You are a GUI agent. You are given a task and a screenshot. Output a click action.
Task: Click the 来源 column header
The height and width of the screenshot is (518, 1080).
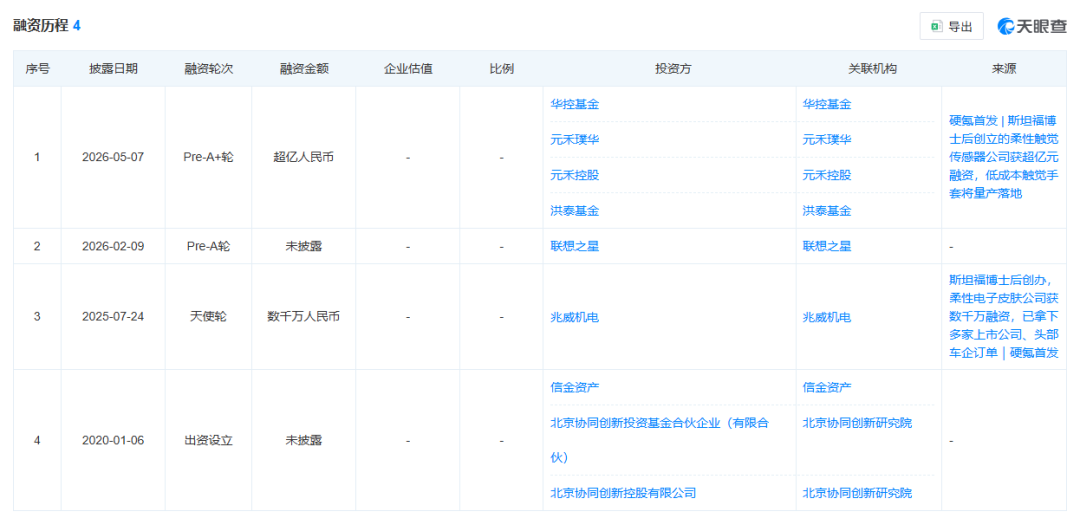click(1004, 69)
